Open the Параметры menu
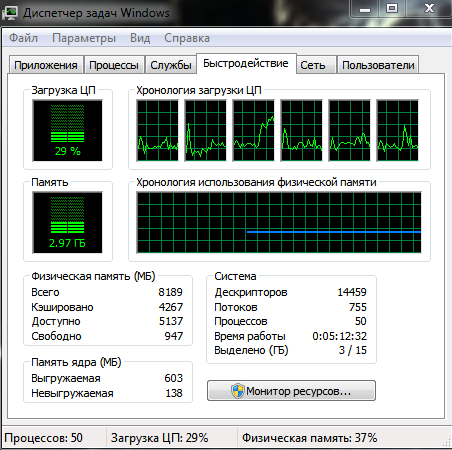 point(84,38)
